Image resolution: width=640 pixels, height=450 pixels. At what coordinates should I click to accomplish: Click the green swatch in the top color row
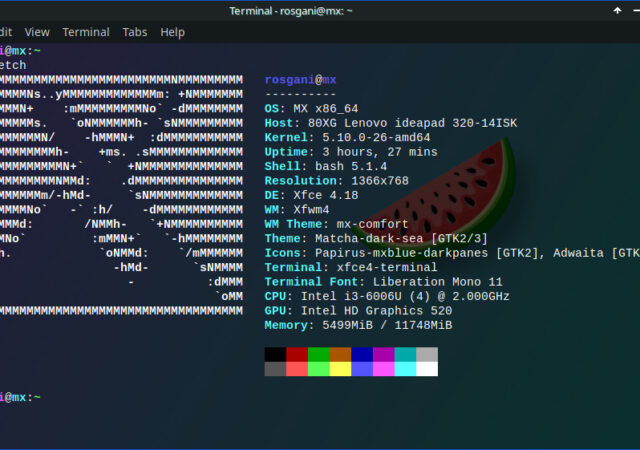pos(319,355)
